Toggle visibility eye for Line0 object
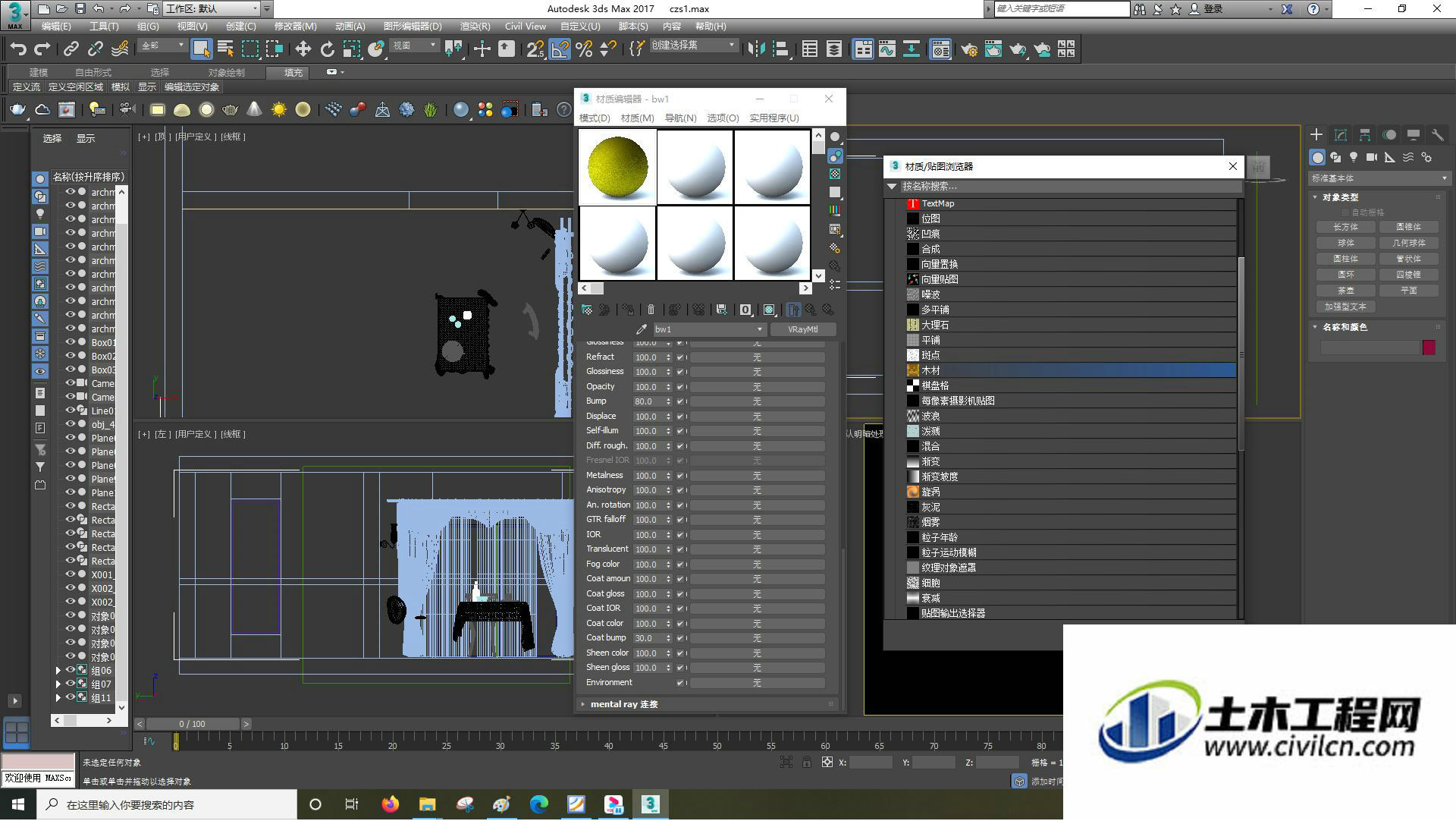Screen dimensions: 1456x821 pyautogui.click(x=70, y=410)
